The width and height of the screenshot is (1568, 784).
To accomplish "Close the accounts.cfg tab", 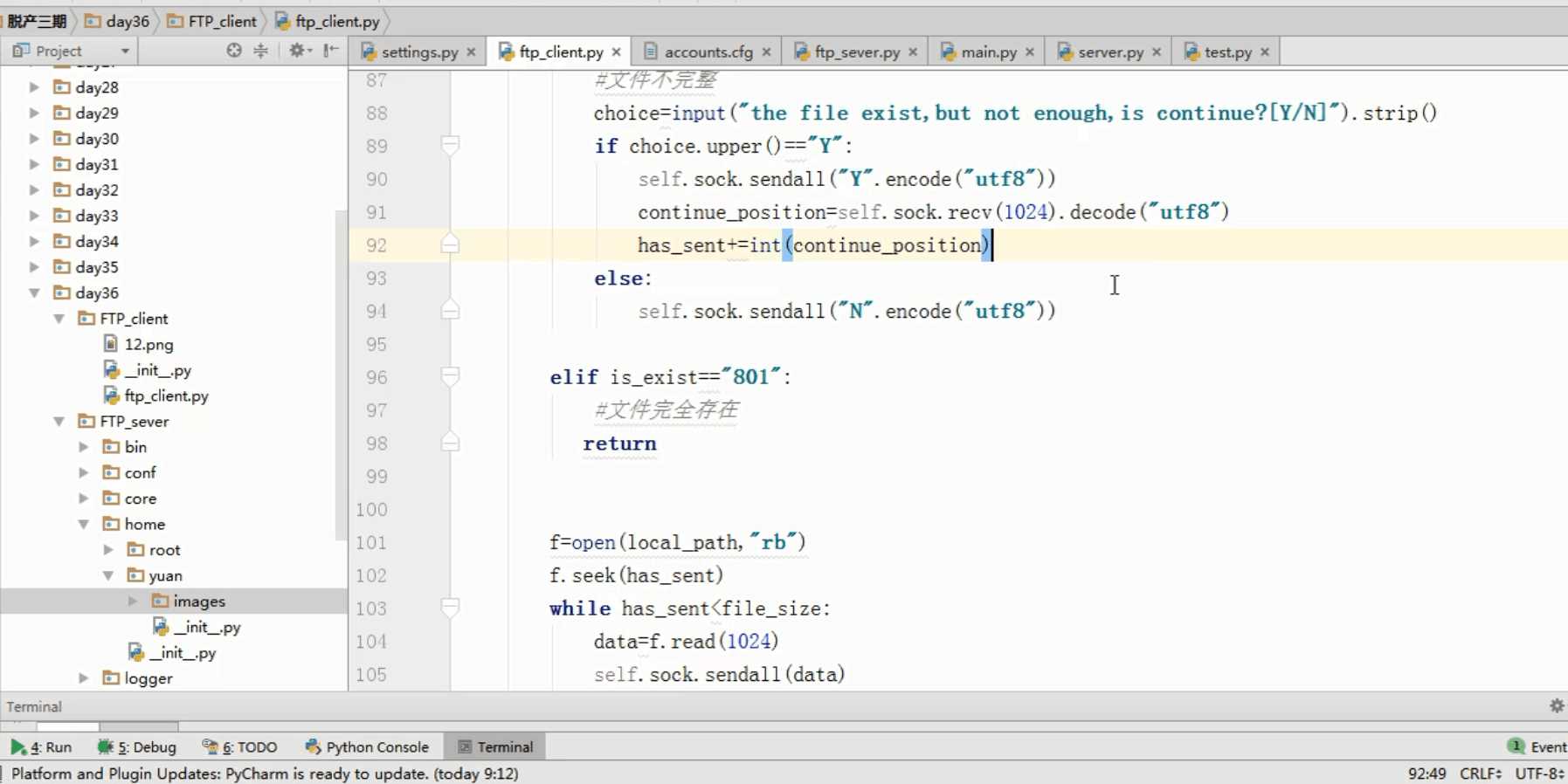I will pyautogui.click(x=767, y=52).
